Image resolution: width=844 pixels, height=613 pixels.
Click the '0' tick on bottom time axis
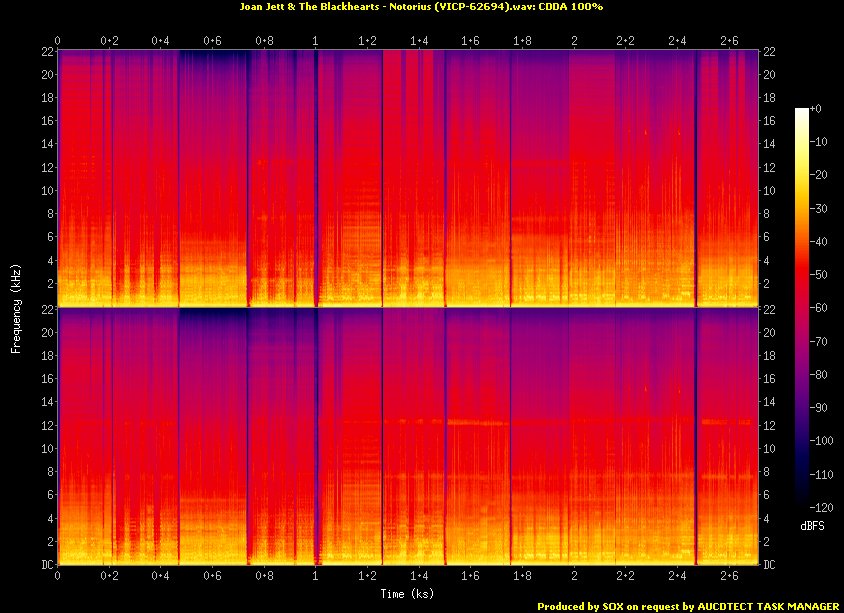(x=58, y=577)
